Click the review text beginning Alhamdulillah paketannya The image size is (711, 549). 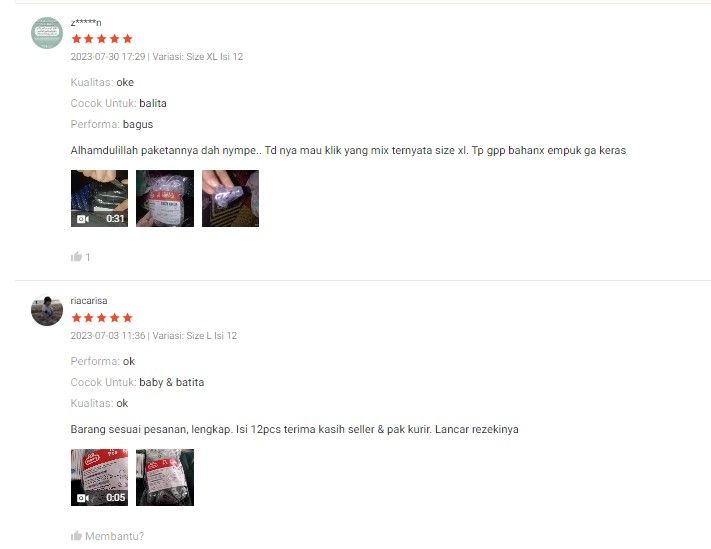(348, 150)
